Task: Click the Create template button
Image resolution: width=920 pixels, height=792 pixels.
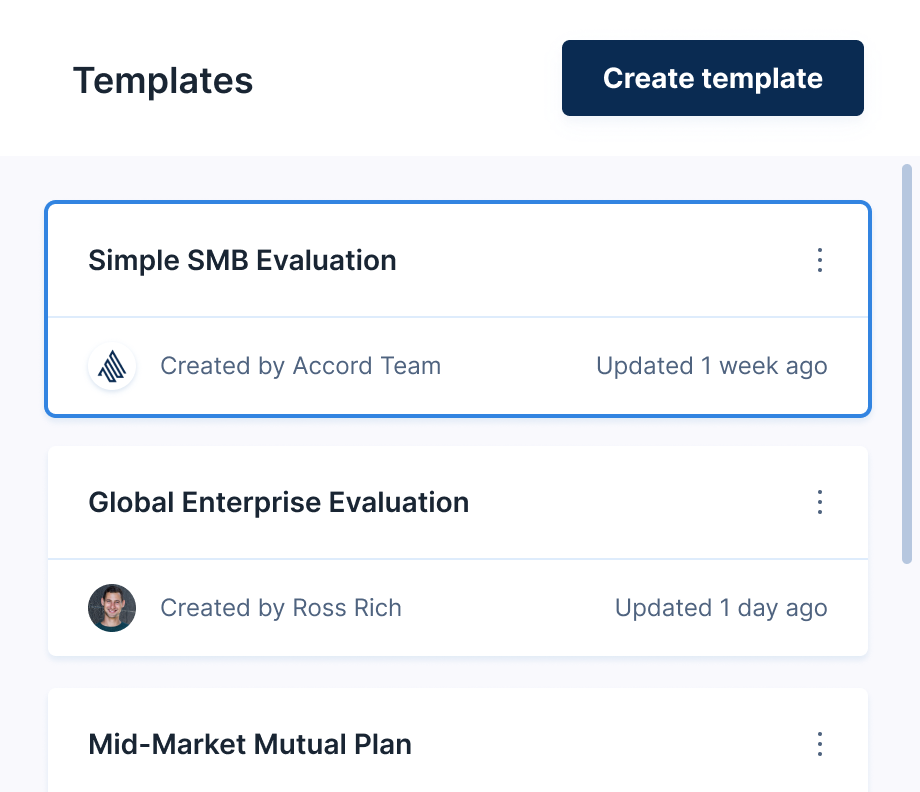Action: click(712, 78)
